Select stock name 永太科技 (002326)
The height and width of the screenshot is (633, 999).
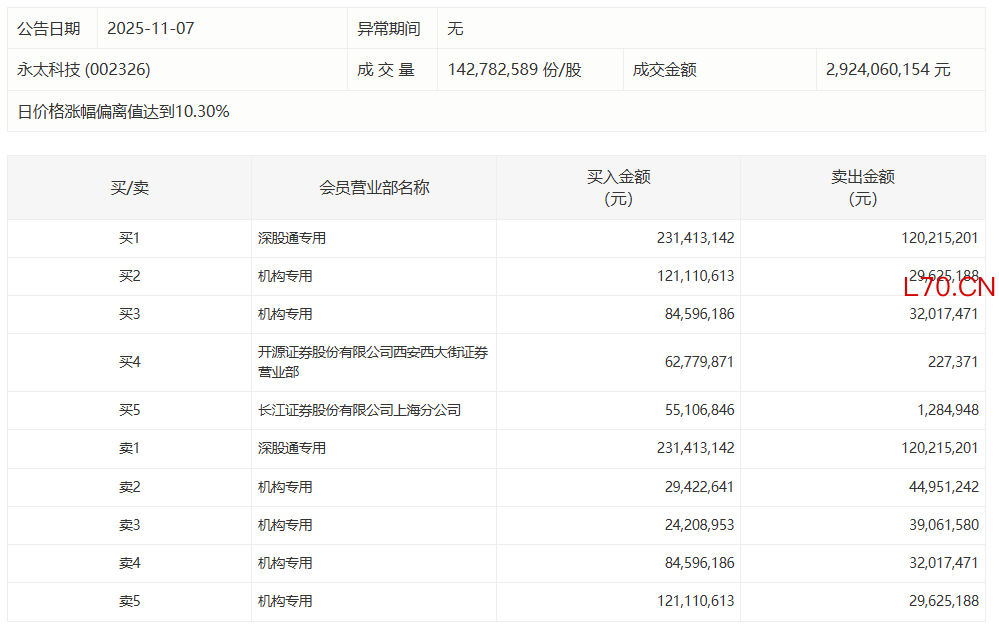point(84,70)
